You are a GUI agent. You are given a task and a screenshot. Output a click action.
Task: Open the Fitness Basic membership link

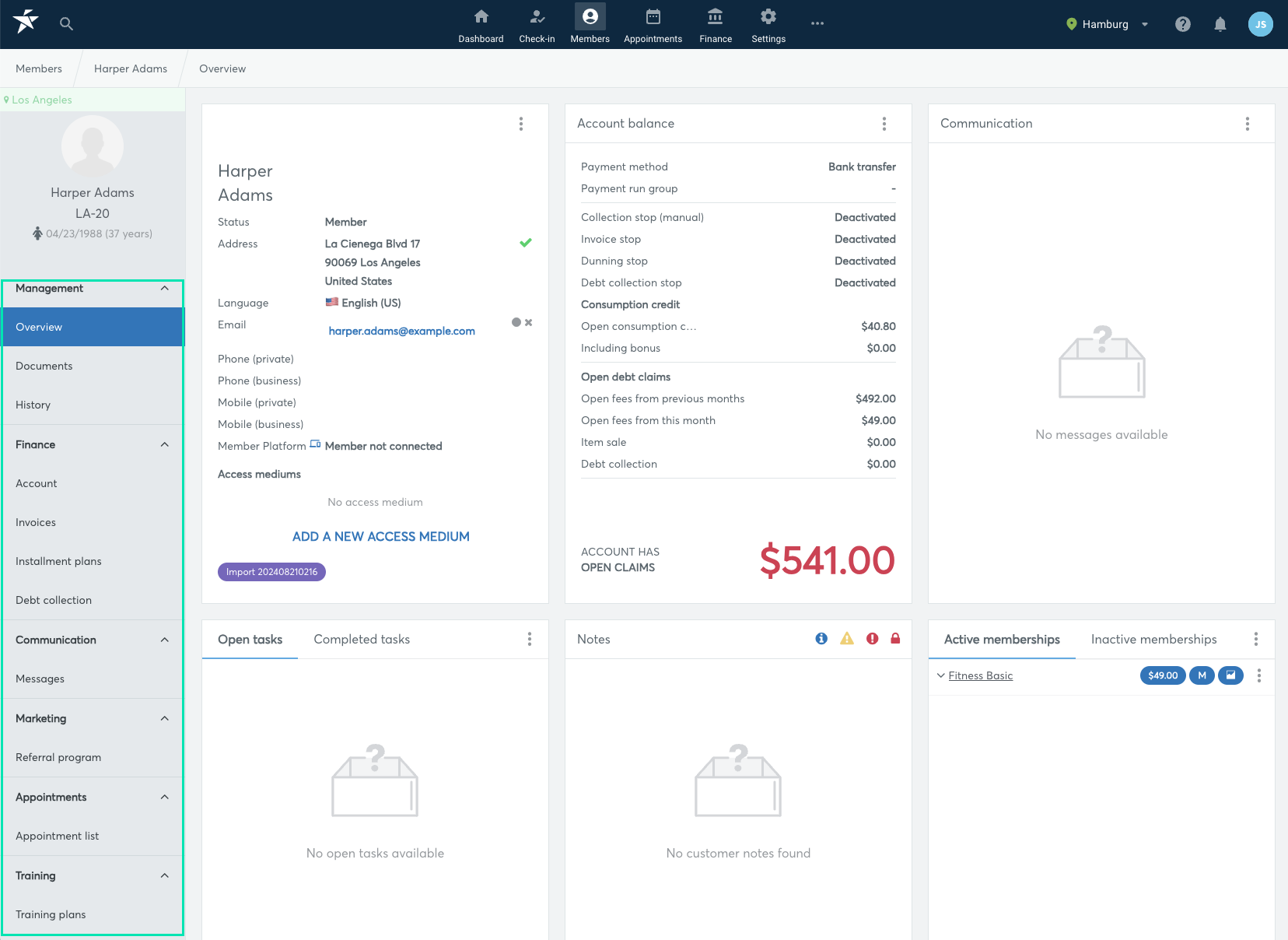pos(980,675)
